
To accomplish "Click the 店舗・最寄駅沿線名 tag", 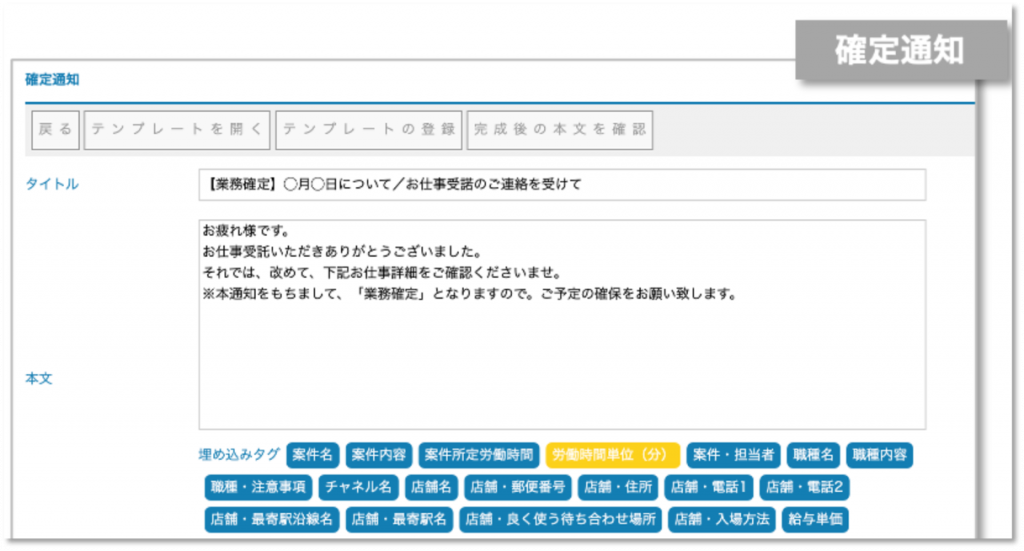I will (272, 520).
